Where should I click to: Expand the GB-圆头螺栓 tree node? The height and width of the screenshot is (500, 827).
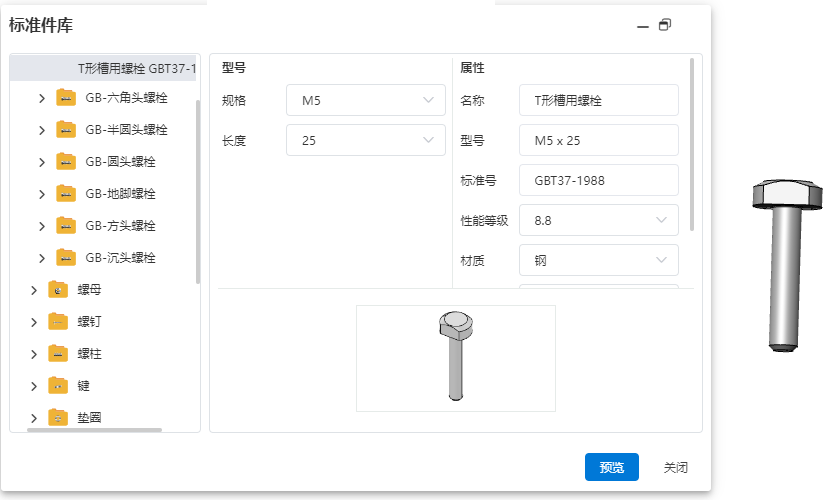[42, 162]
